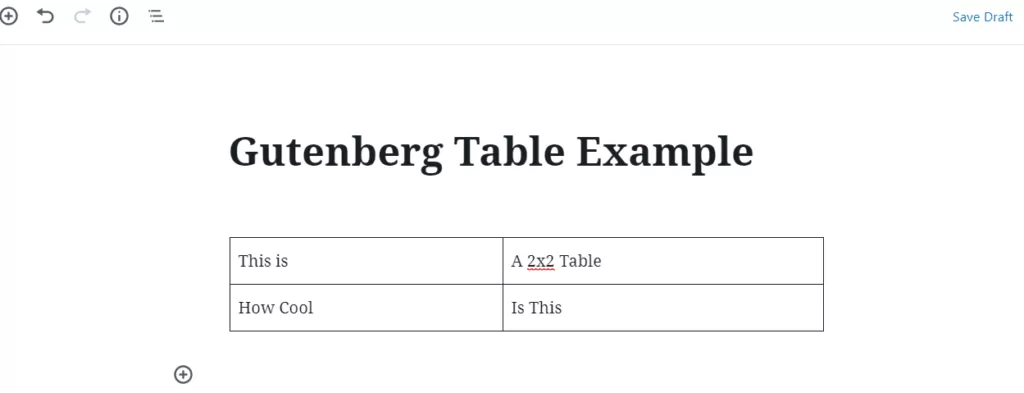Add a block below the table

(x=183, y=374)
